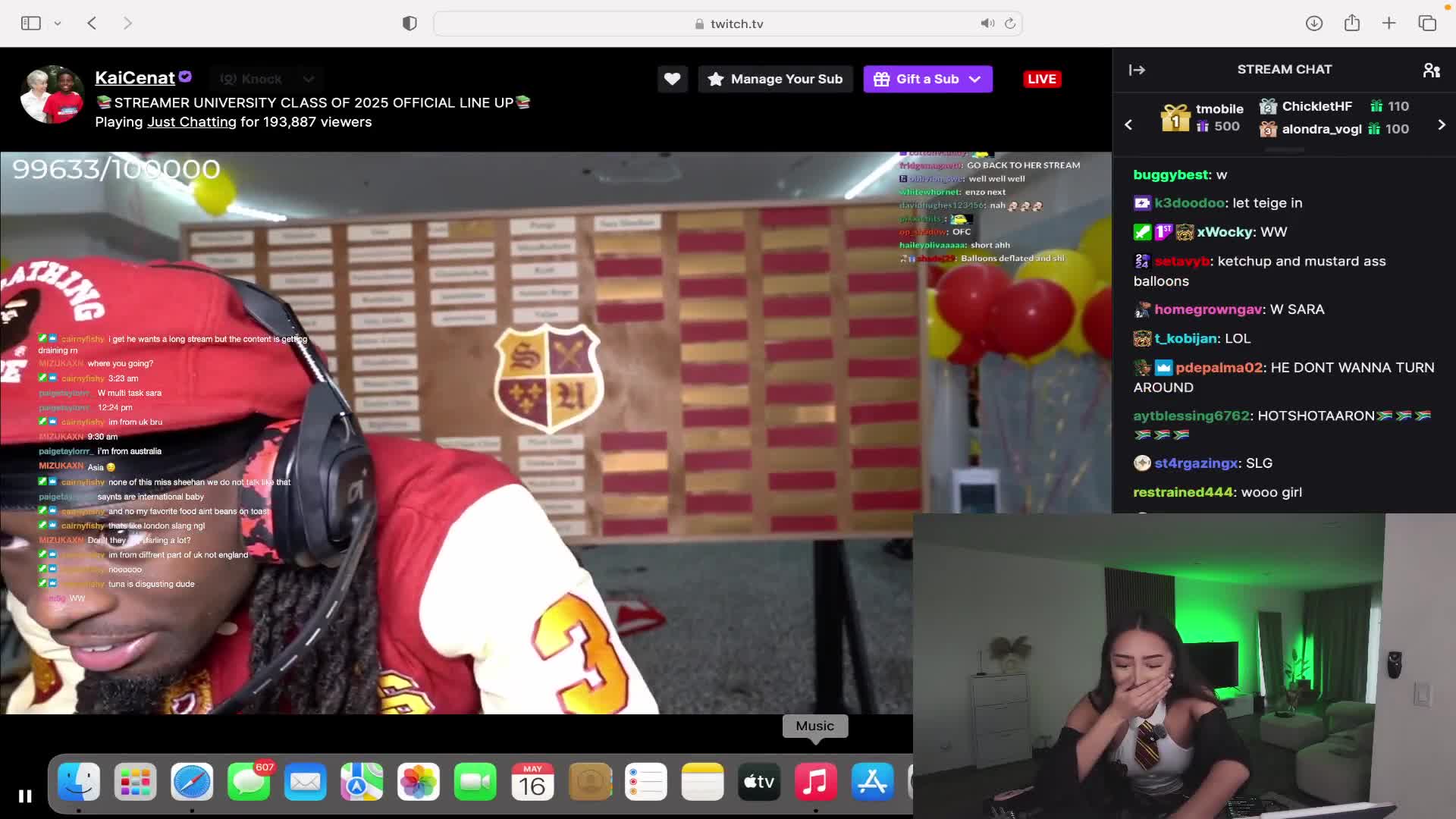
Task: Open pdepalma02's user card
Action: (x=1219, y=368)
